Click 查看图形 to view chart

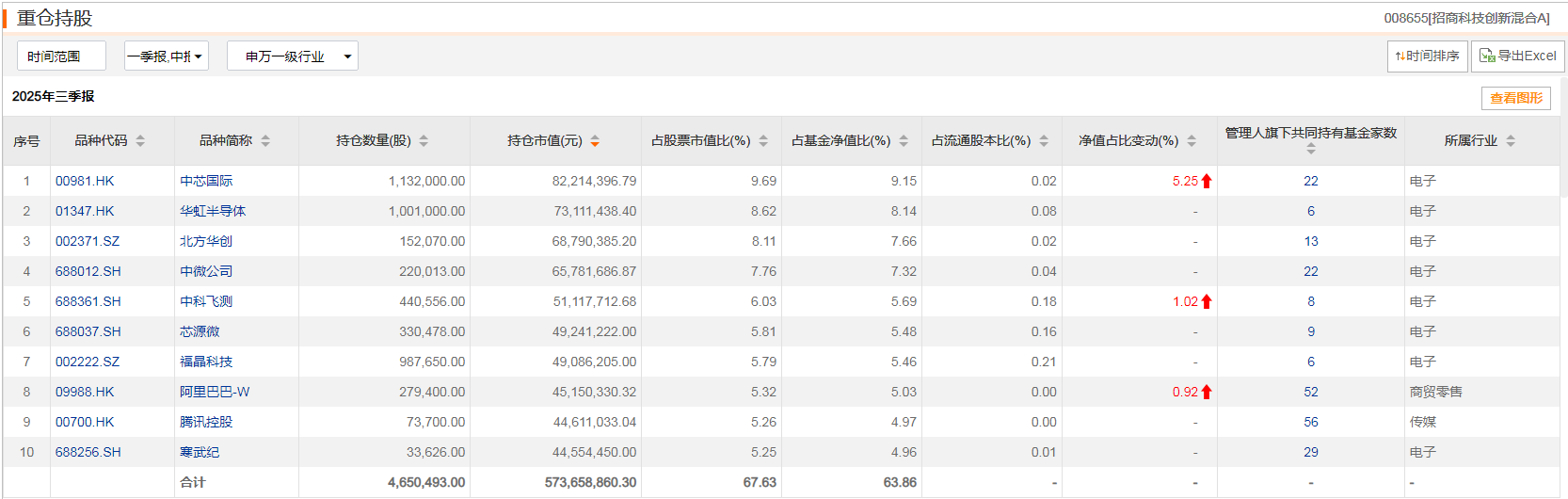tap(1515, 98)
